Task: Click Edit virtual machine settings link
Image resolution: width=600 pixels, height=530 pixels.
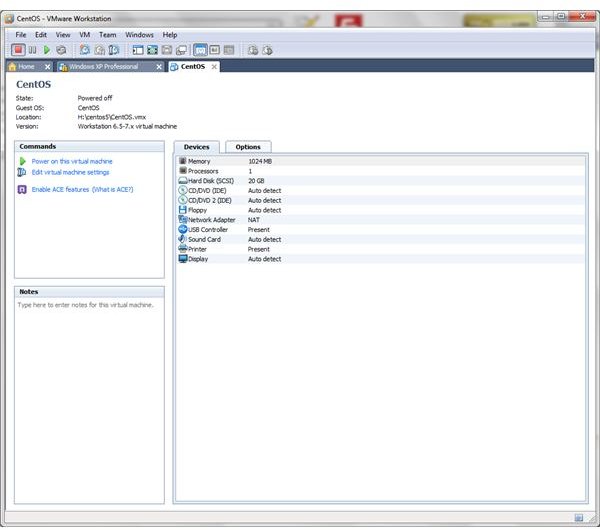Action: (x=70, y=172)
